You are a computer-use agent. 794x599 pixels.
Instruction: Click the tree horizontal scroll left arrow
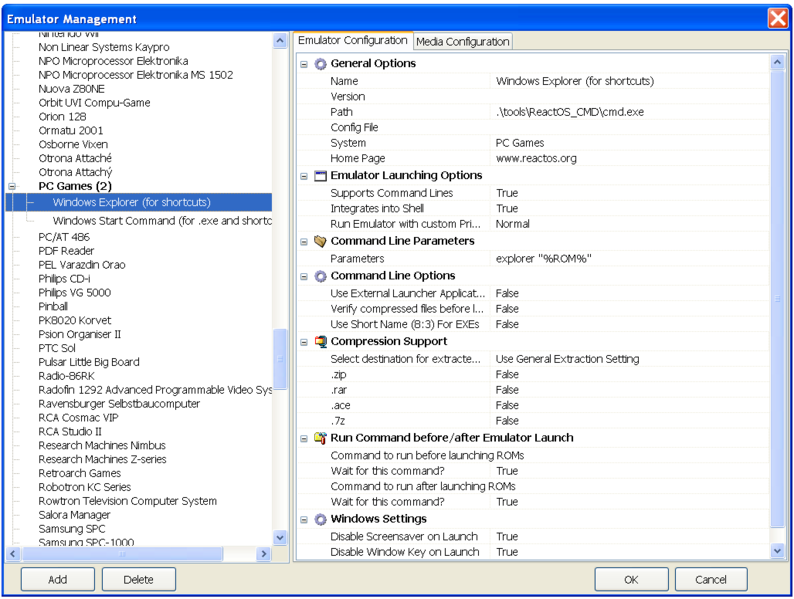(13, 554)
